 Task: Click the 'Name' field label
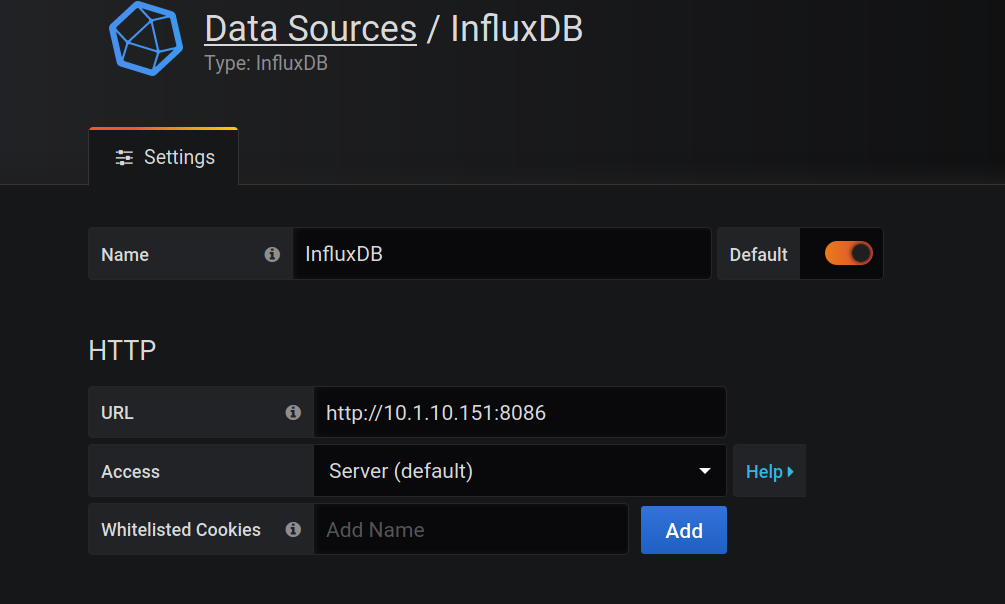tap(125, 255)
